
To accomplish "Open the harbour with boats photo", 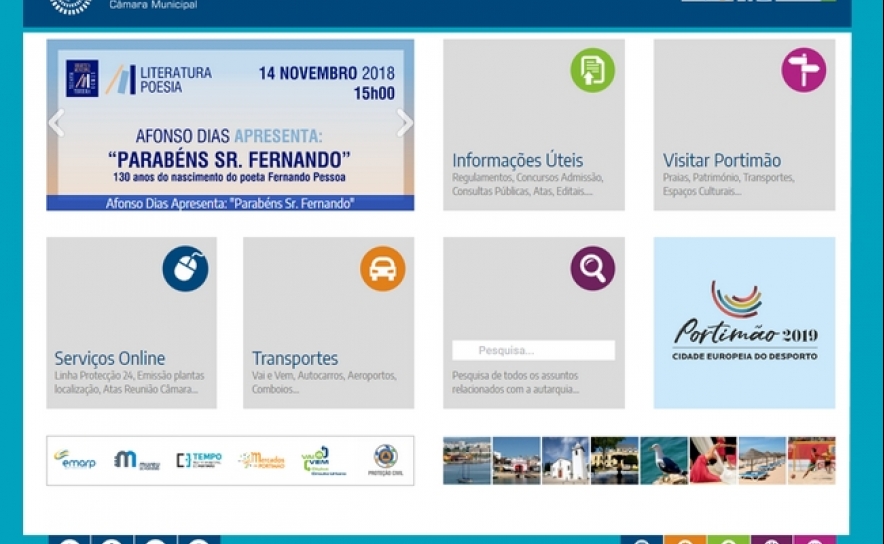I will (467, 461).
